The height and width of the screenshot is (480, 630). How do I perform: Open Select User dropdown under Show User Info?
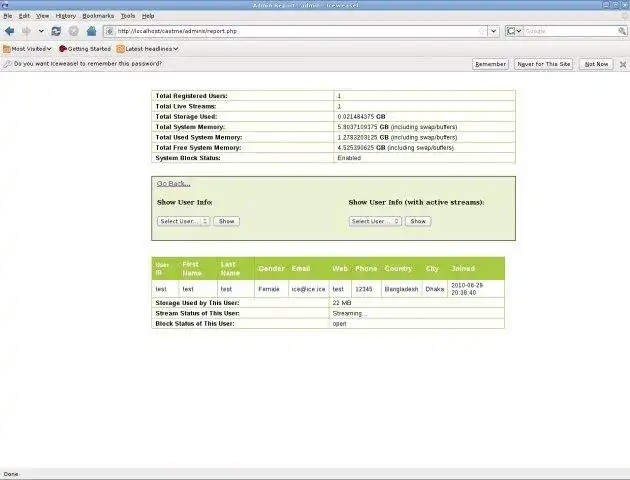pyautogui.click(x=184, y=221)
